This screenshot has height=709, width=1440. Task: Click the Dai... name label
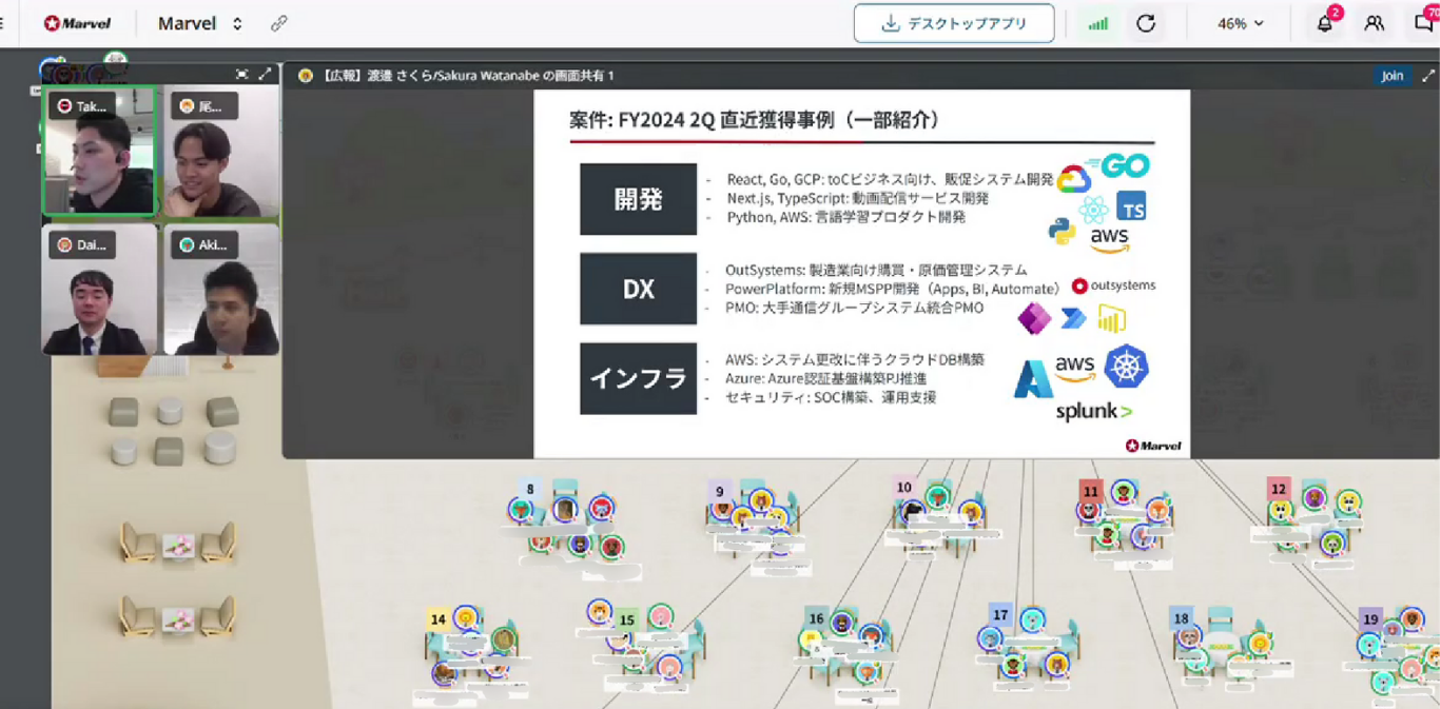point(83,244)
